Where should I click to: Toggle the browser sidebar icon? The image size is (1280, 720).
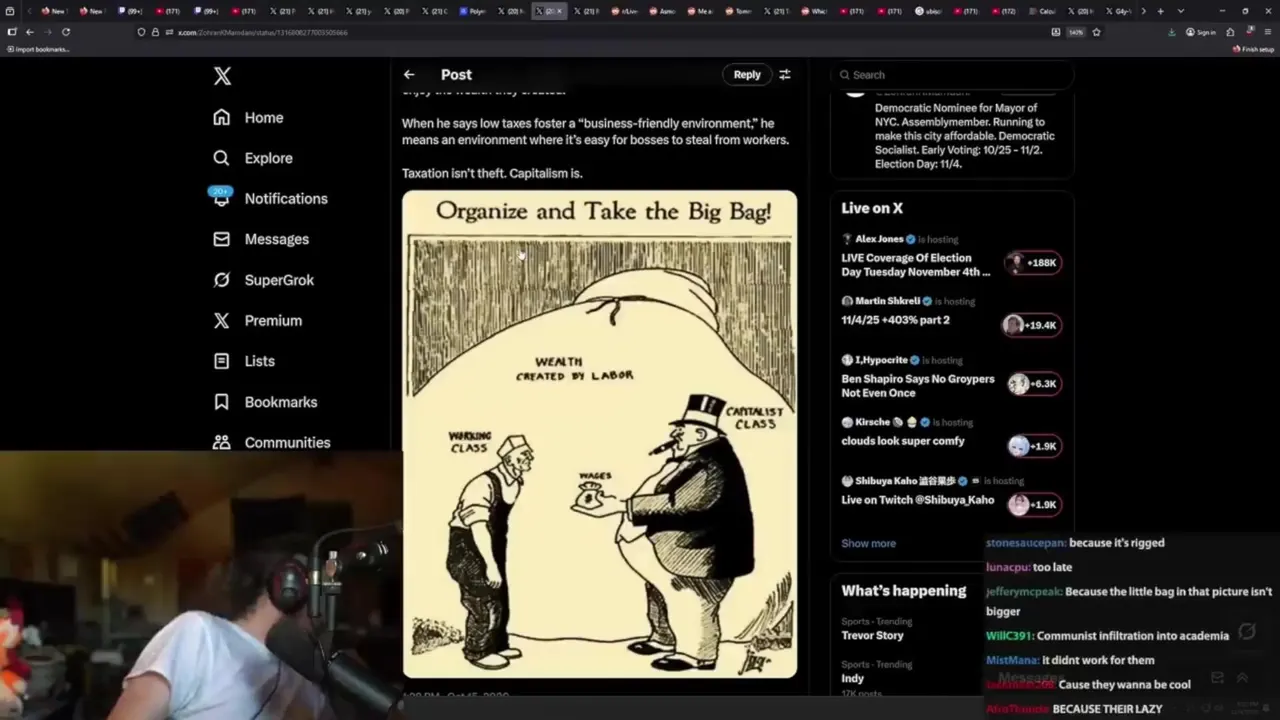12,32
